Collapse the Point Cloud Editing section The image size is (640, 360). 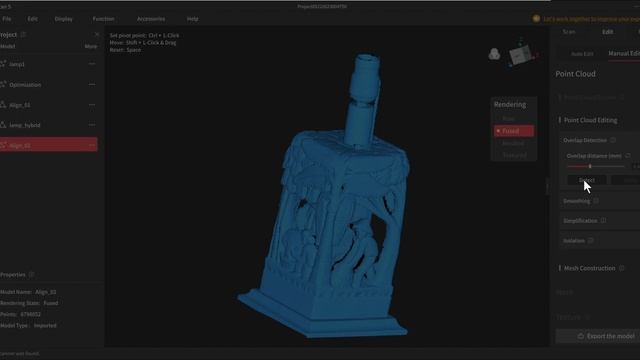coord(590,120)
